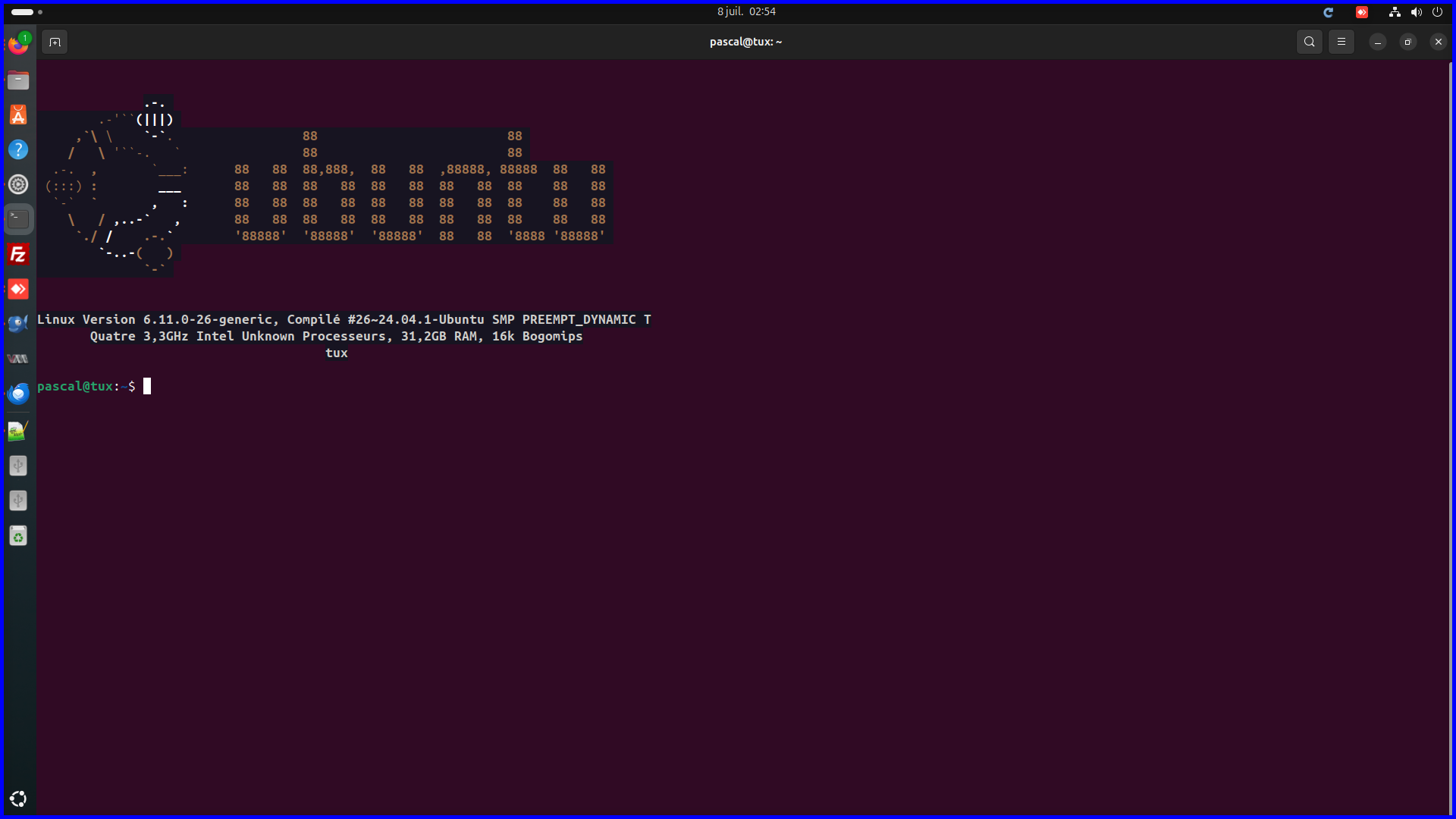Viewport: 1456px width, 819px height.
Task: Open Settings via the gear dock icon
Action: 18,184
